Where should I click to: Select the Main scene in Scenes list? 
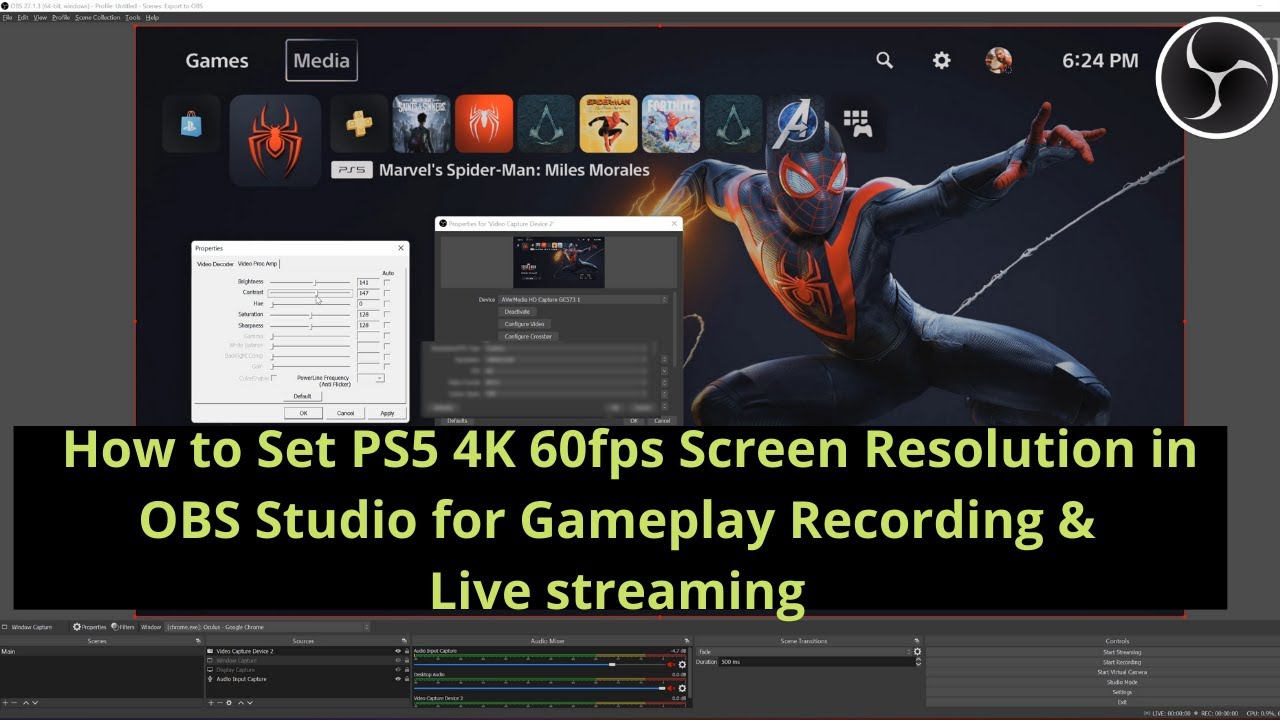click(x=101, y=651)
